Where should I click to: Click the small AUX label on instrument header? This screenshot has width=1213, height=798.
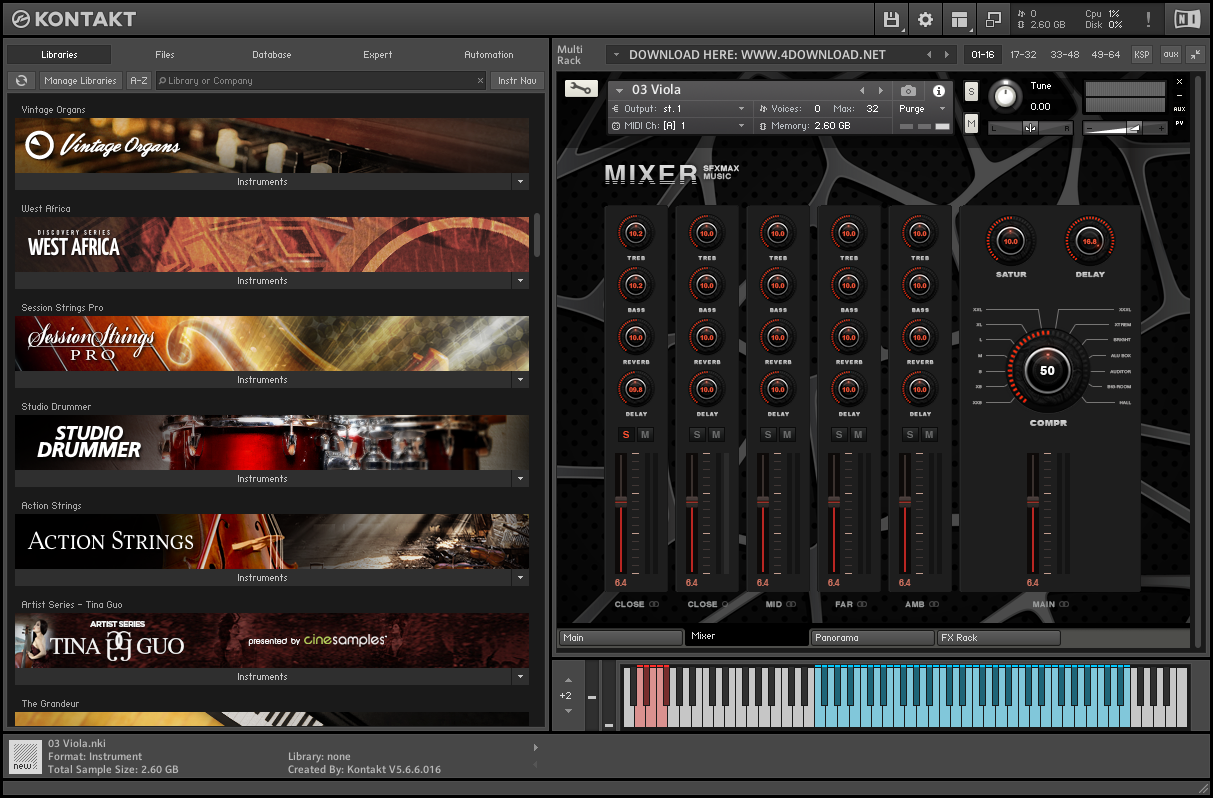(x=1179, y=109)
